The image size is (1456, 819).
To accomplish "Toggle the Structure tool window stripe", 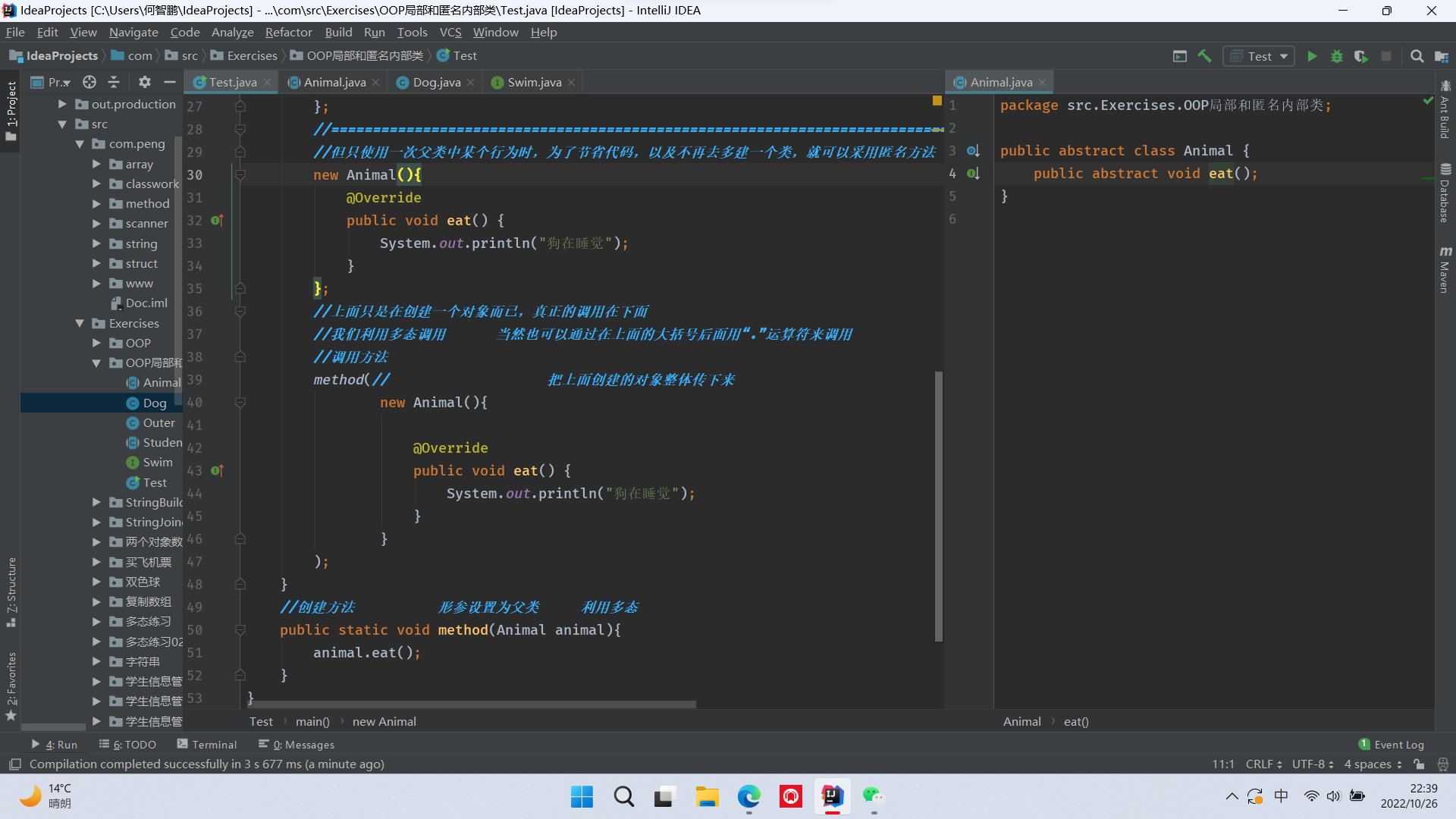I will coord(11,591).
